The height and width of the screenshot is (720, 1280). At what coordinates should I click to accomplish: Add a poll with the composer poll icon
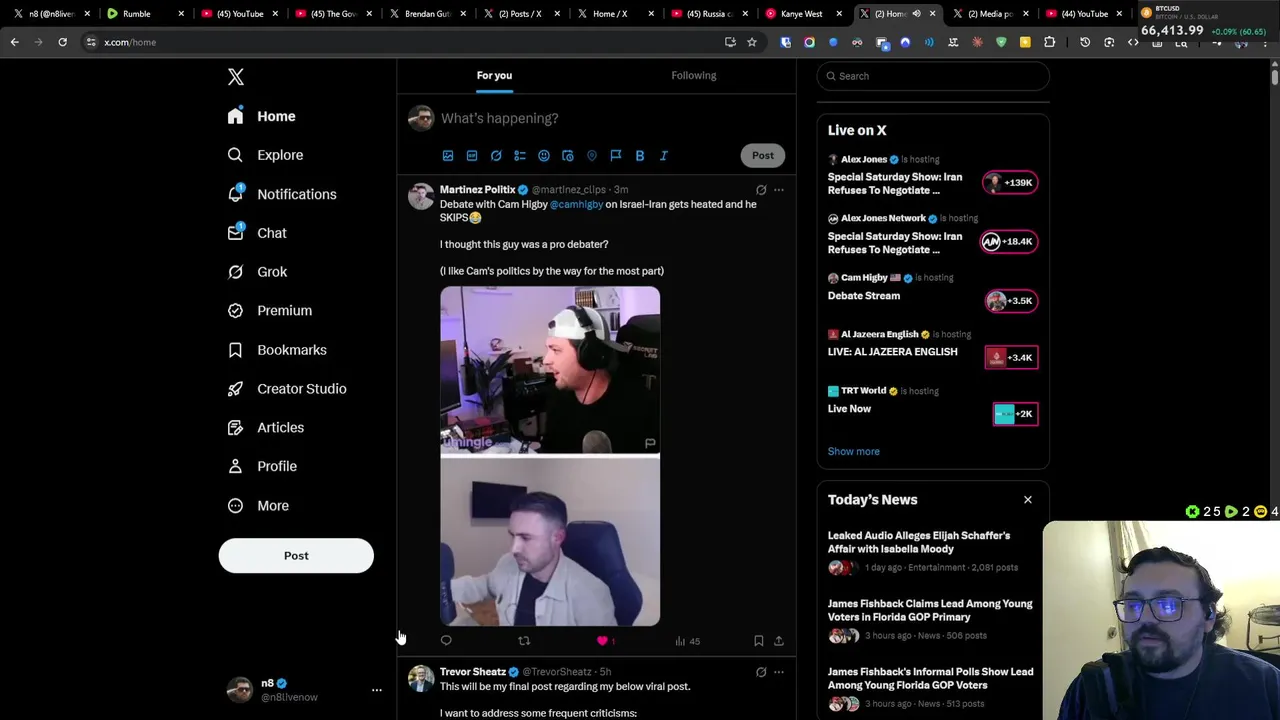tap(520, 156)
